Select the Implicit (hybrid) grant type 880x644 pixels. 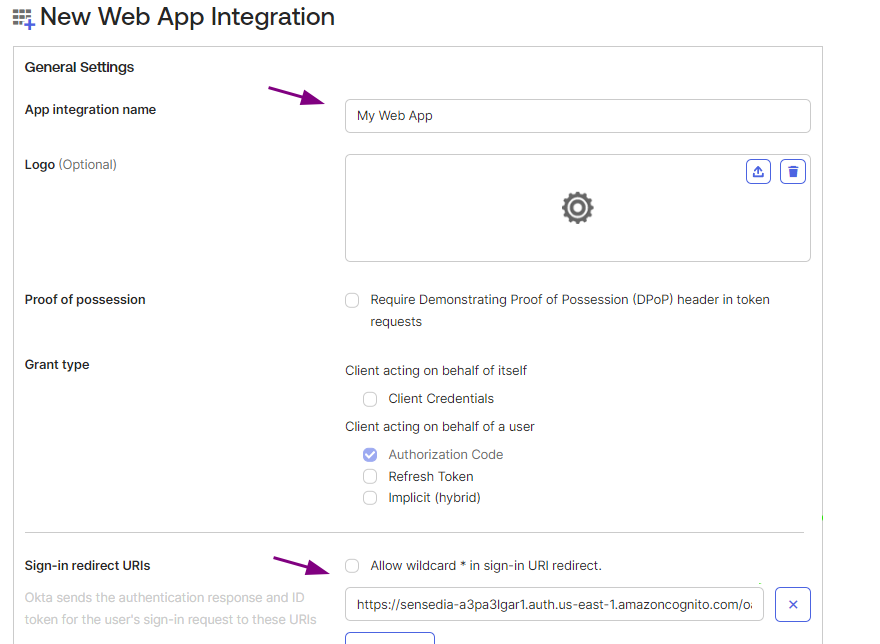tap(370, 497)
